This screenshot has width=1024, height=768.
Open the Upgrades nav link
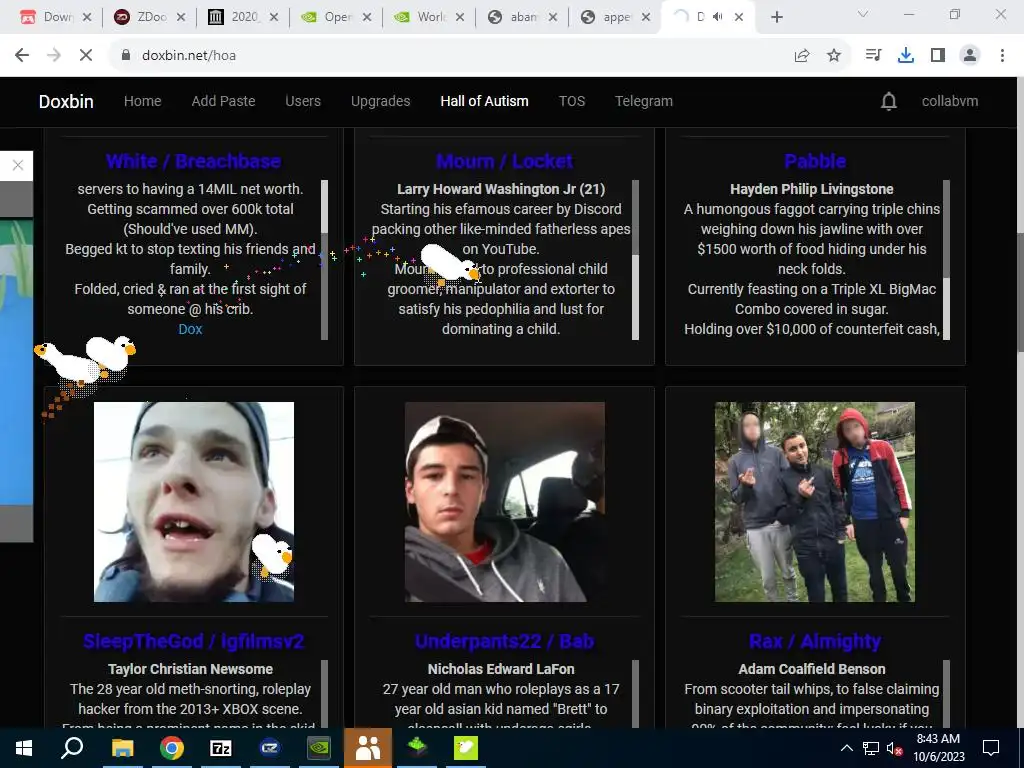(x=381, y=101)
